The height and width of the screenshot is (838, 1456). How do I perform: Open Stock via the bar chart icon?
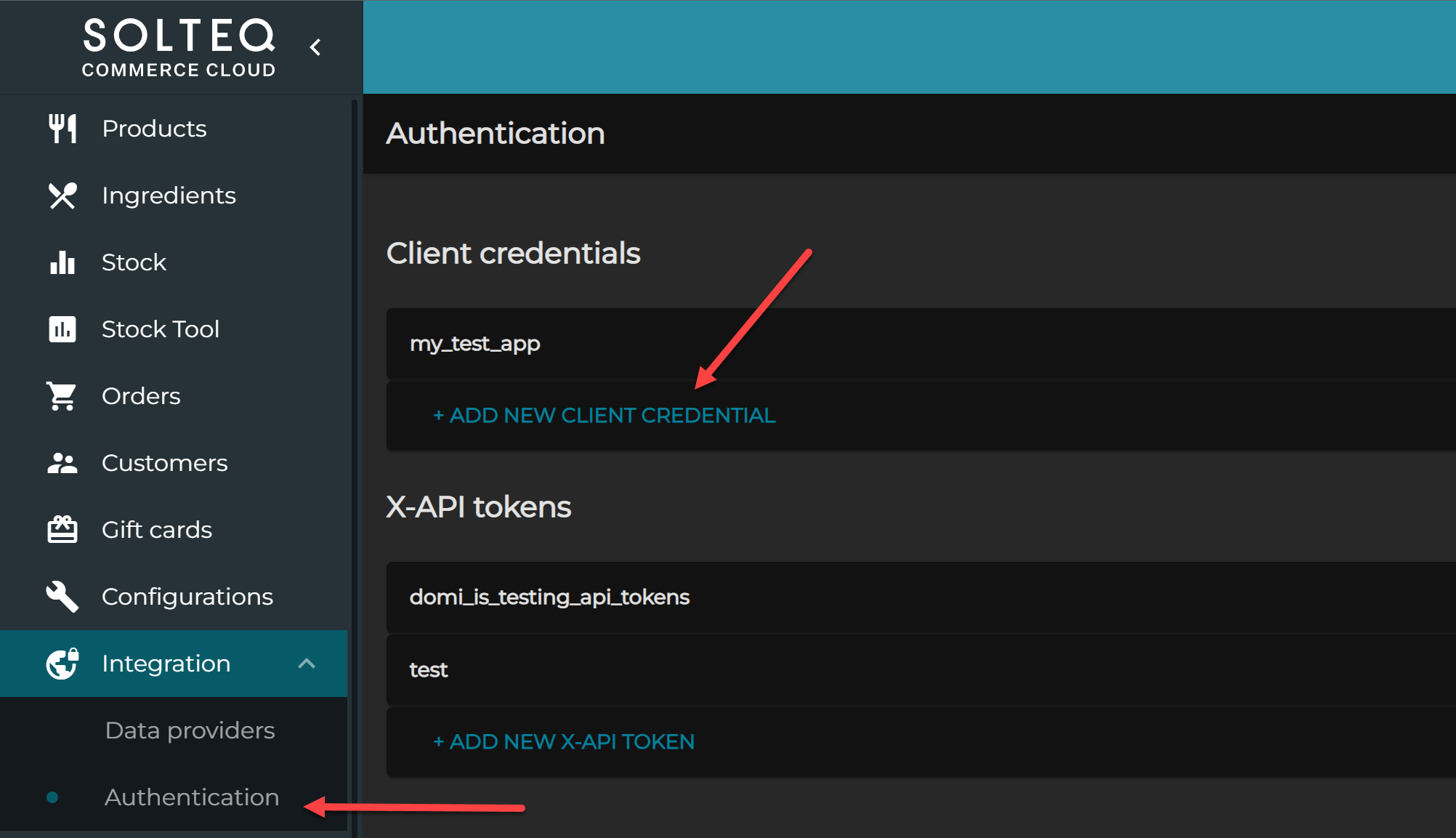click(62, 262)
